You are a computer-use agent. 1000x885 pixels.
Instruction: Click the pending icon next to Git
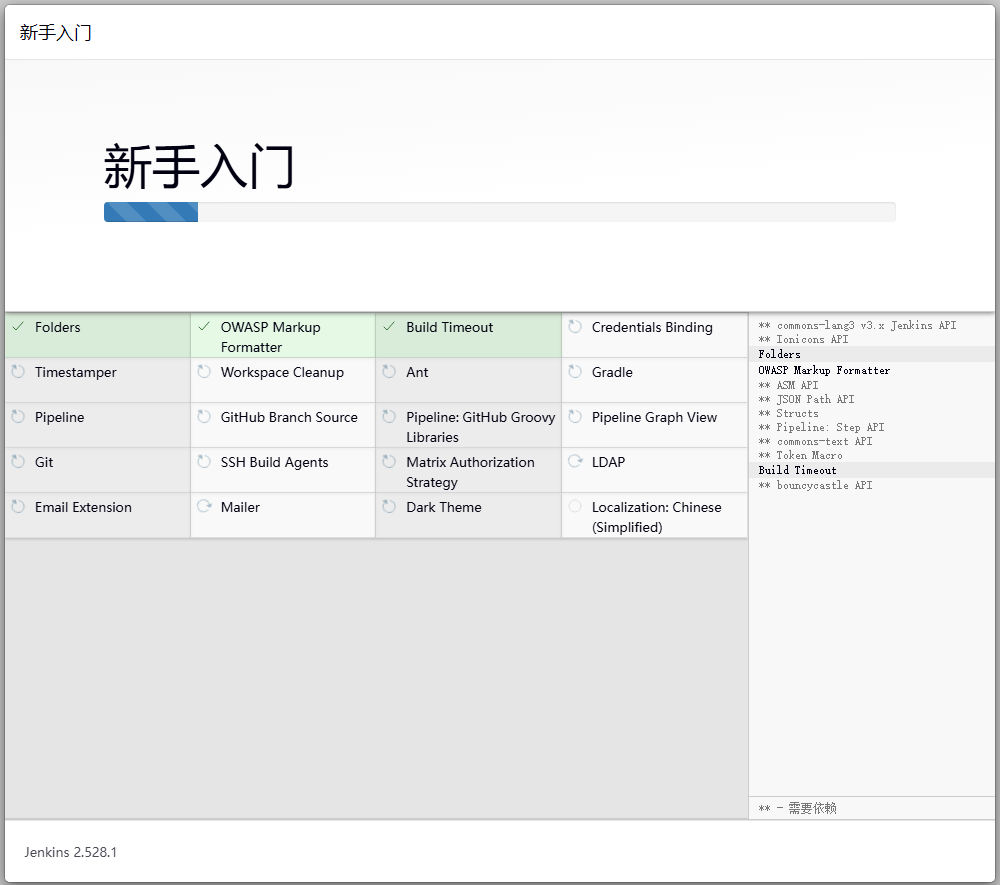tap(18, 461)
